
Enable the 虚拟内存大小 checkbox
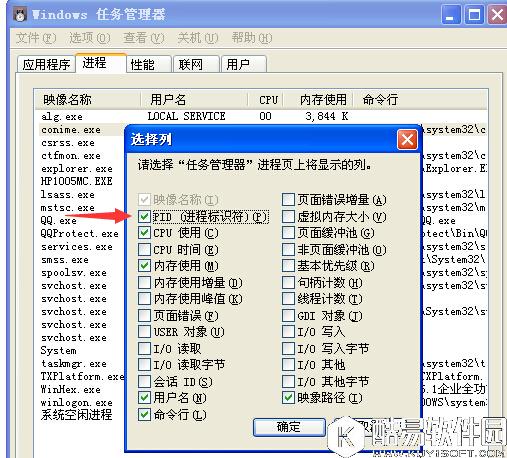tap(288, 217)
